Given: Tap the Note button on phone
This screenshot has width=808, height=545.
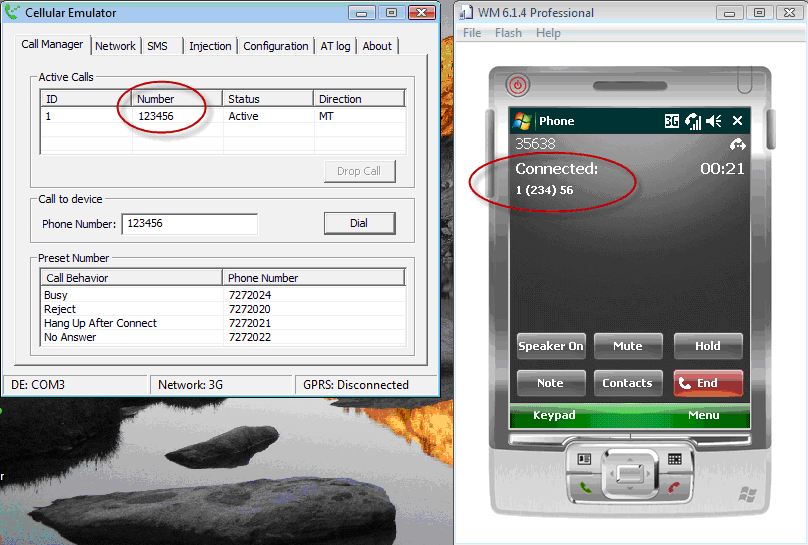Looking at the screenshot, I should (x=551, y=383).
